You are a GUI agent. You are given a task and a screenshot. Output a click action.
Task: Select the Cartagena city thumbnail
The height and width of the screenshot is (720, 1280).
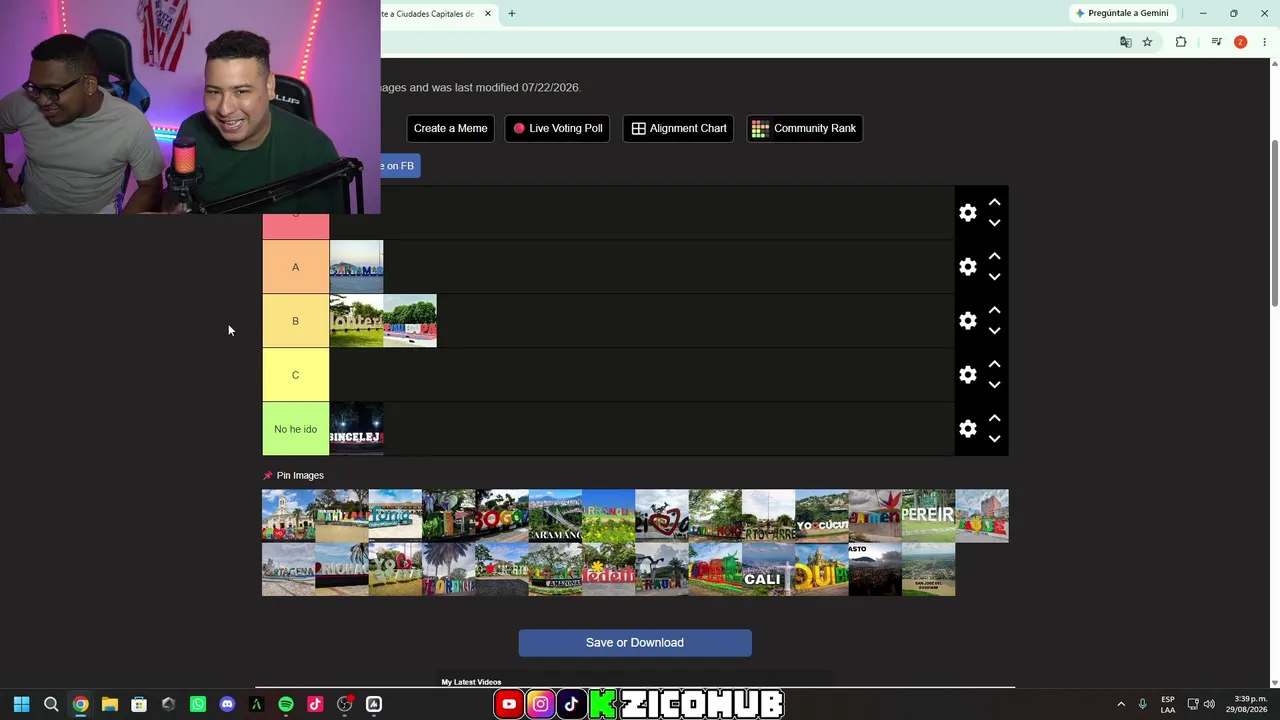pyautogui.click(x=289, y=570)
